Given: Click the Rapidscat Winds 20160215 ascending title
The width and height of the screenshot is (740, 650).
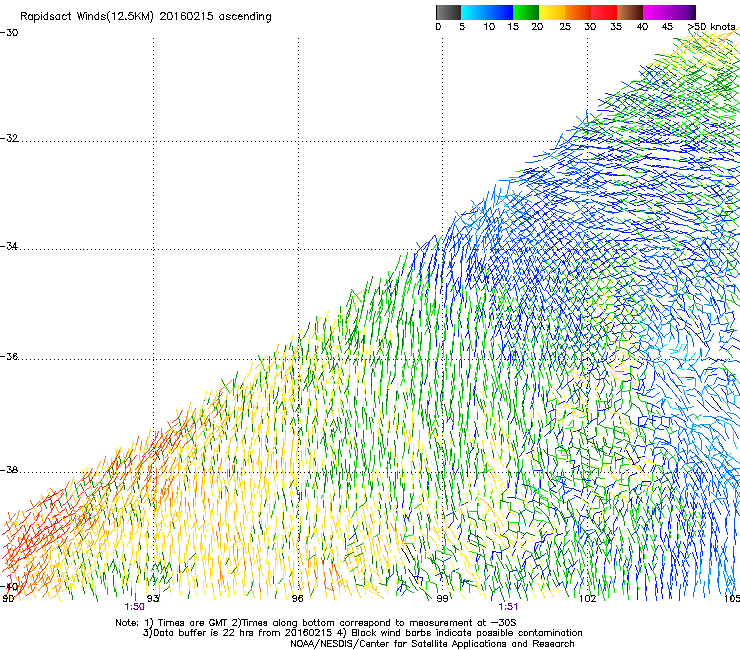Looking at the screenshot, I should (x=146, y=17).
